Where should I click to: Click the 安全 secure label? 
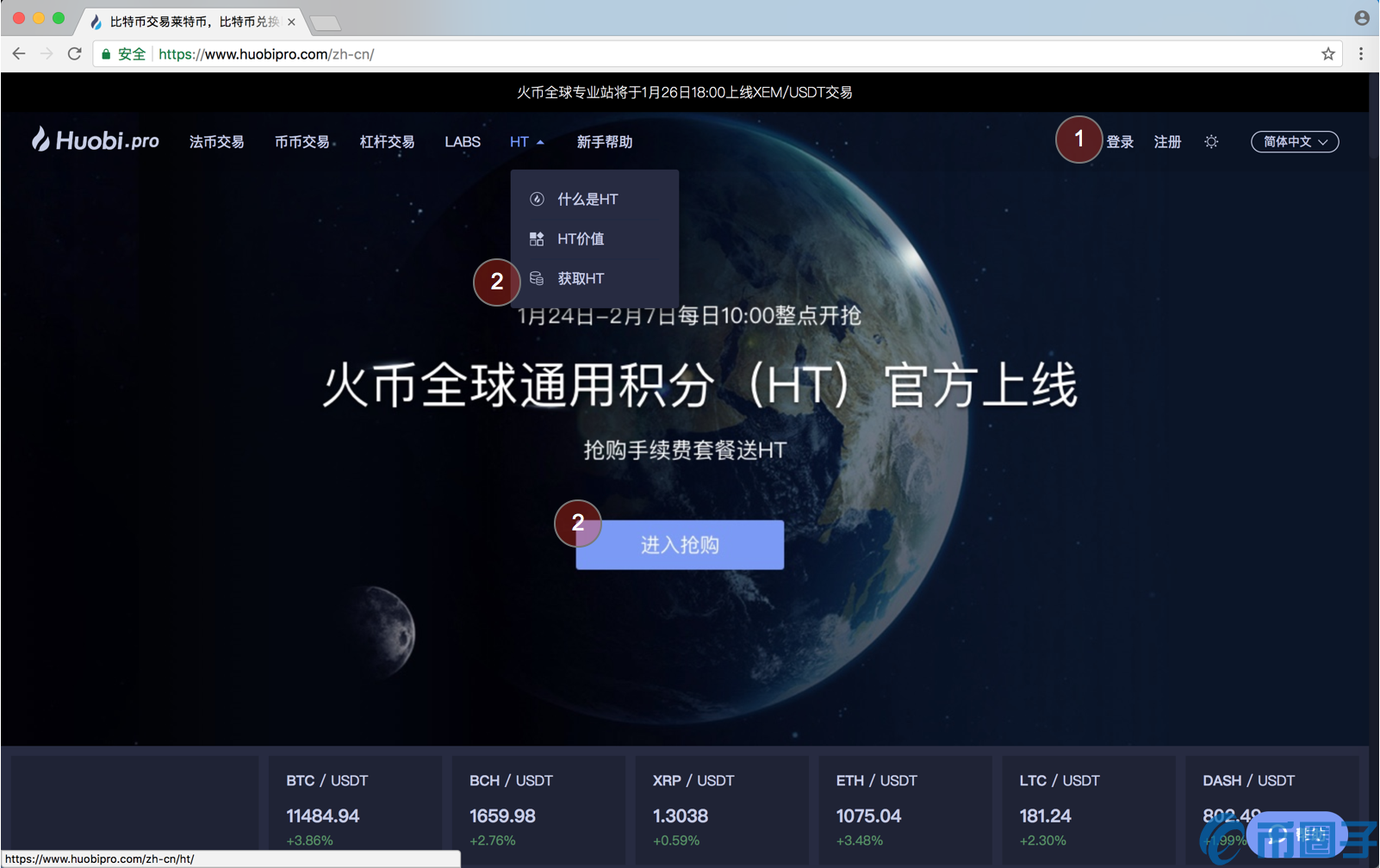tap(132, 54)
